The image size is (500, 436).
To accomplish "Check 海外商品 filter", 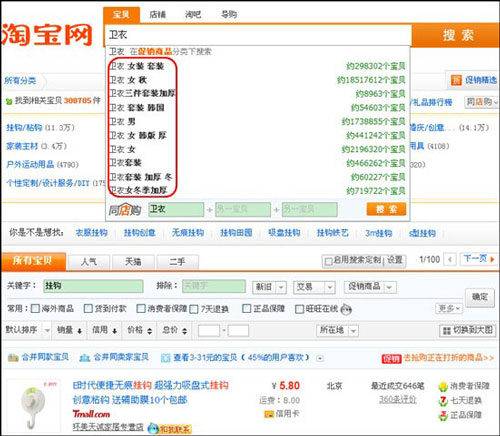I will click(35, 309).
